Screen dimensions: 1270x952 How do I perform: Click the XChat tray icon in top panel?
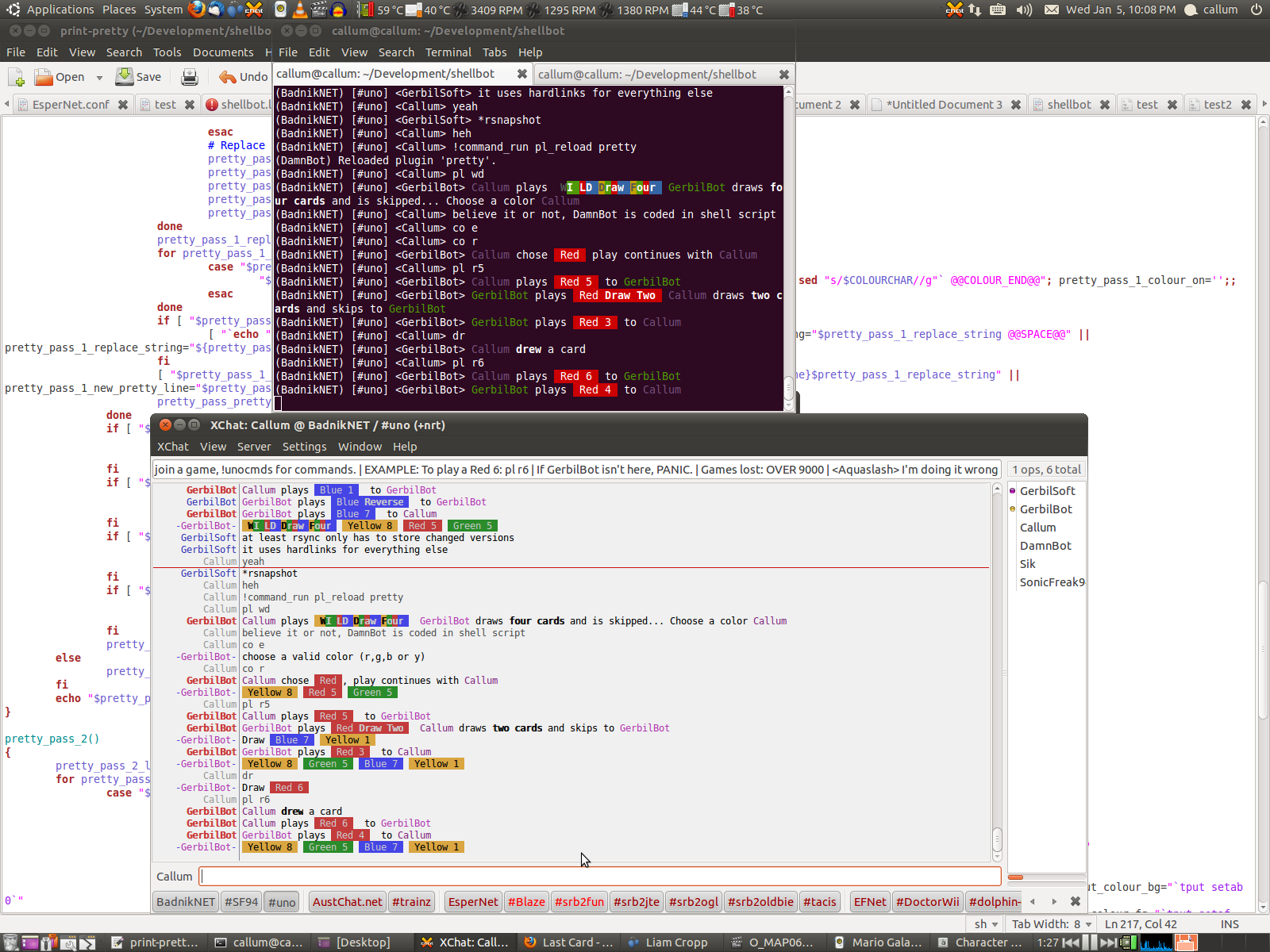(954, 10)
